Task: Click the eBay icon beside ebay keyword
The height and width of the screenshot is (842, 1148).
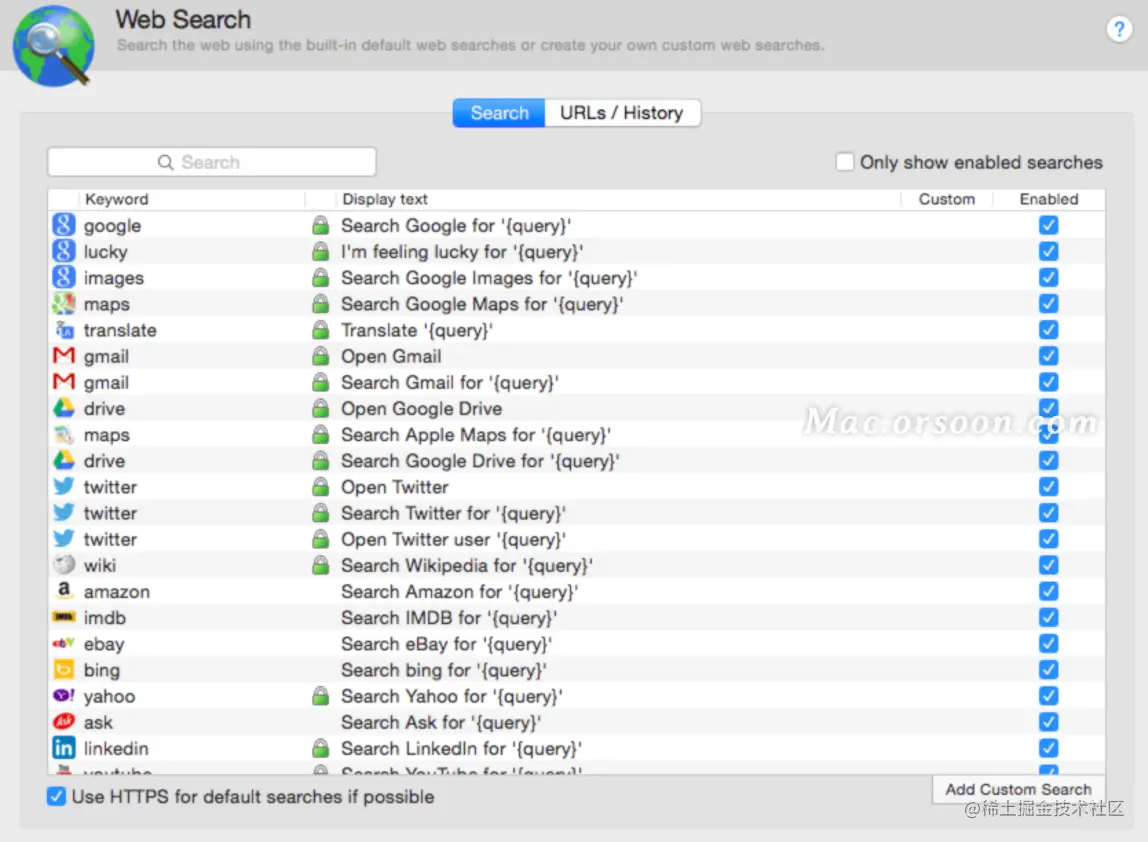Action: coord(64,643)
